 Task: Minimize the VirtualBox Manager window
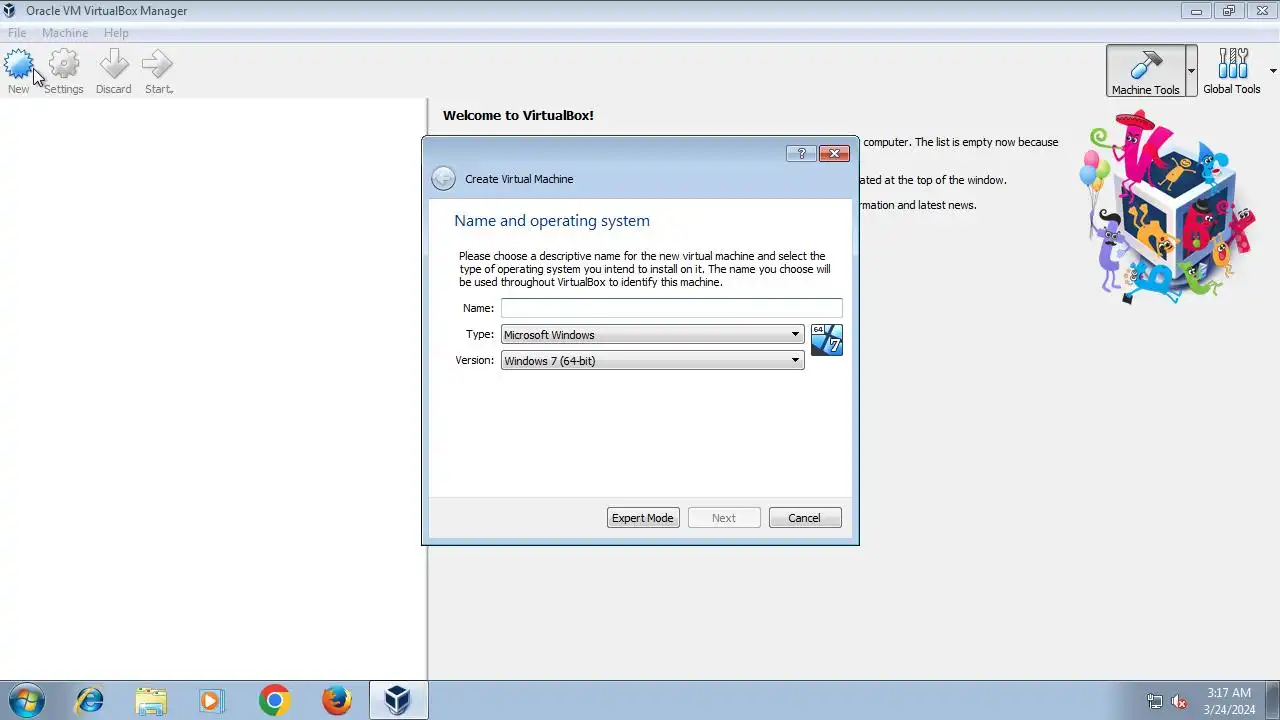coord(1195,11)
